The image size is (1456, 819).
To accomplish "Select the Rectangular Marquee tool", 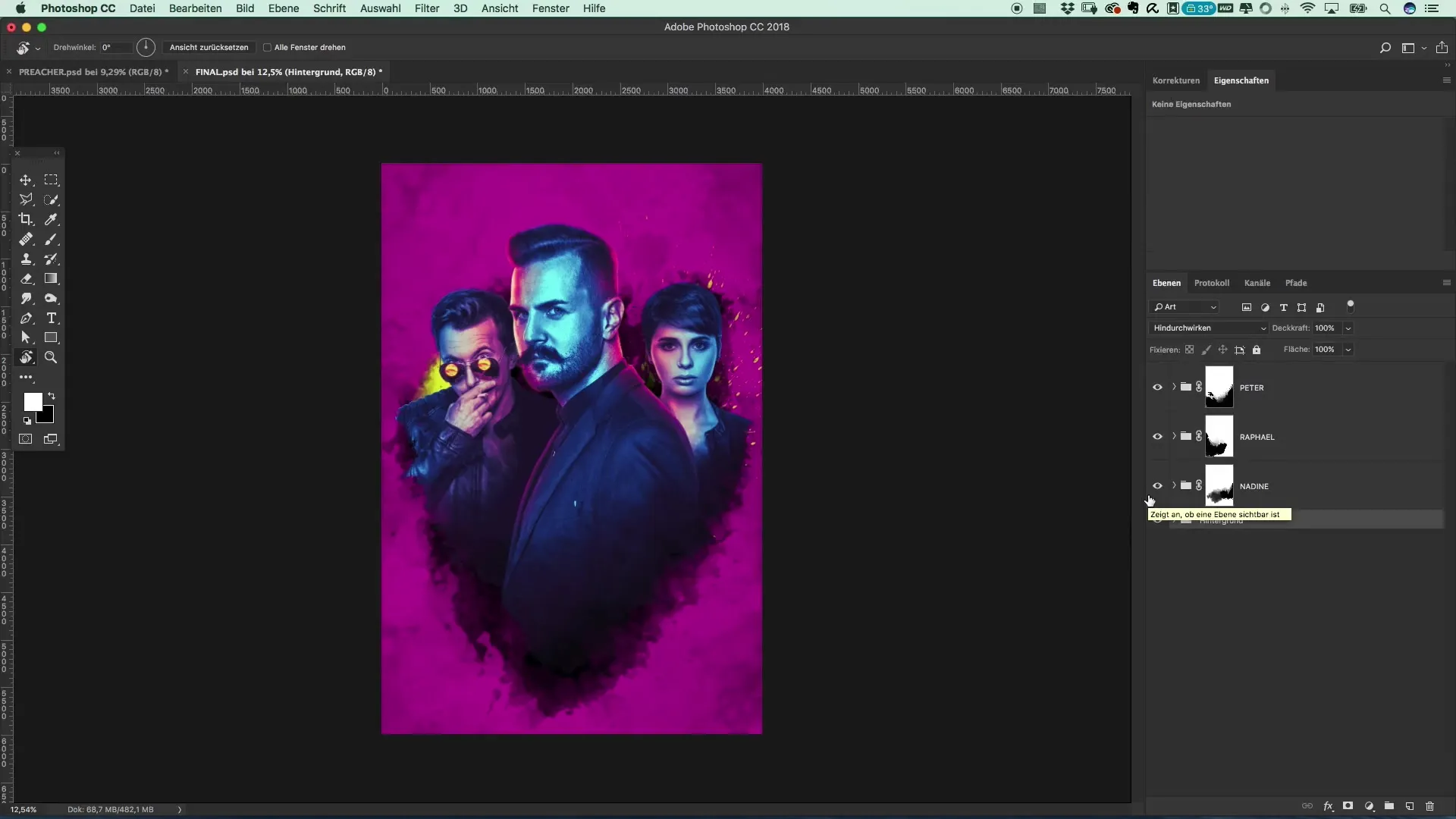I will click(x=51, y=180).
